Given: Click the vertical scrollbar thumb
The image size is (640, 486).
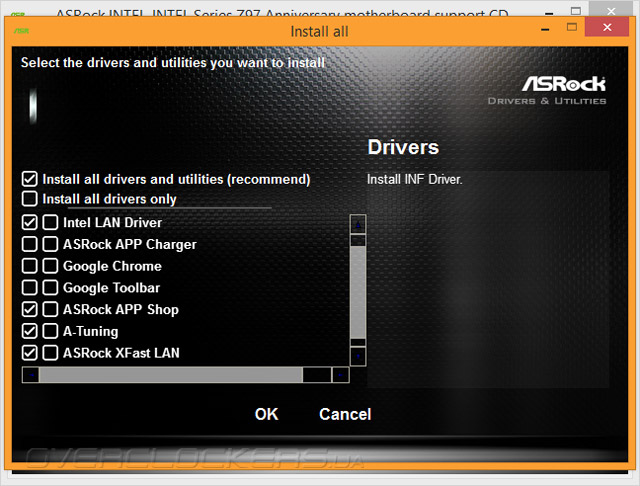Looking at the screenshot, I should pos(358,292).
